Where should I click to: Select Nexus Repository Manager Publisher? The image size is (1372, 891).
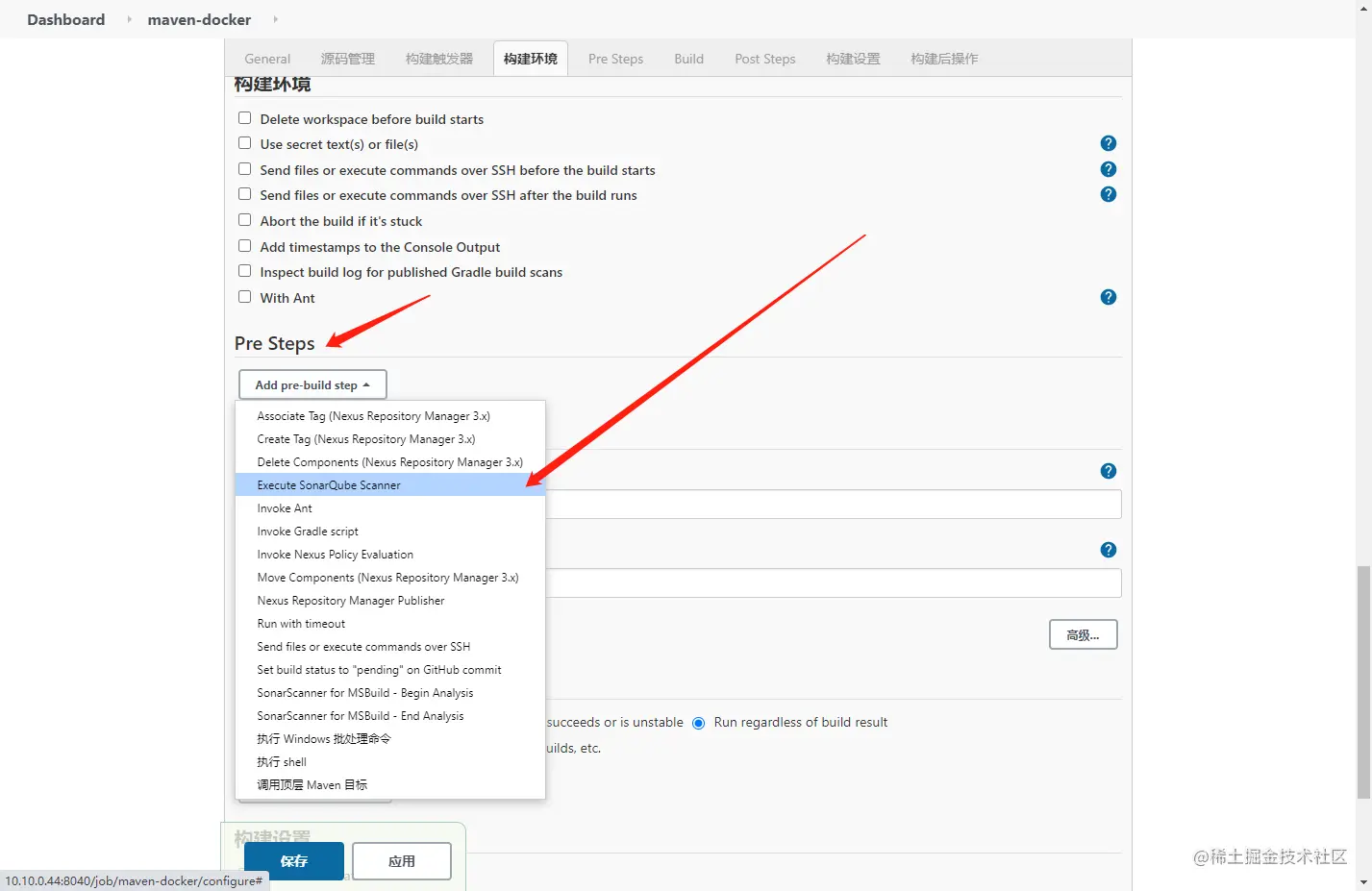(390, 601)
